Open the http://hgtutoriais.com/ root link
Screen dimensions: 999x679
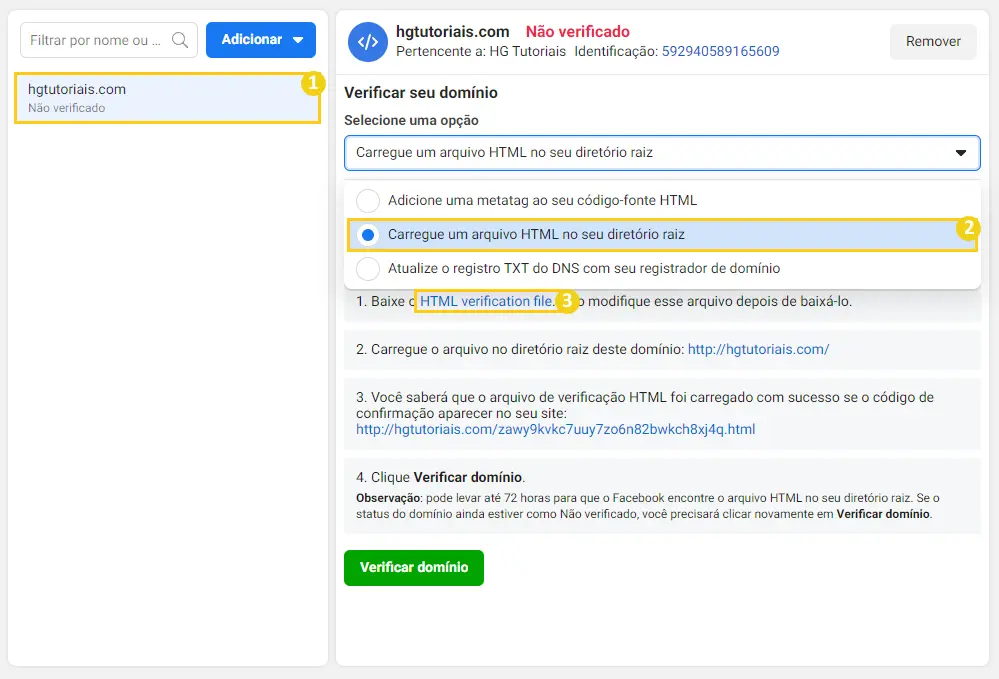point(758,349)
